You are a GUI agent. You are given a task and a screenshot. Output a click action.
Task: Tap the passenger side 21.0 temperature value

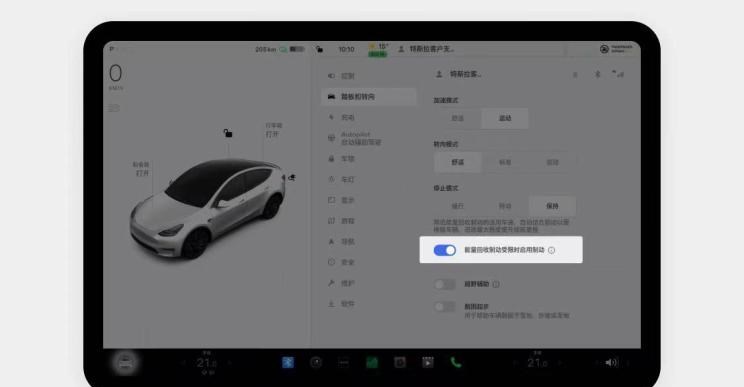point(538,363)
